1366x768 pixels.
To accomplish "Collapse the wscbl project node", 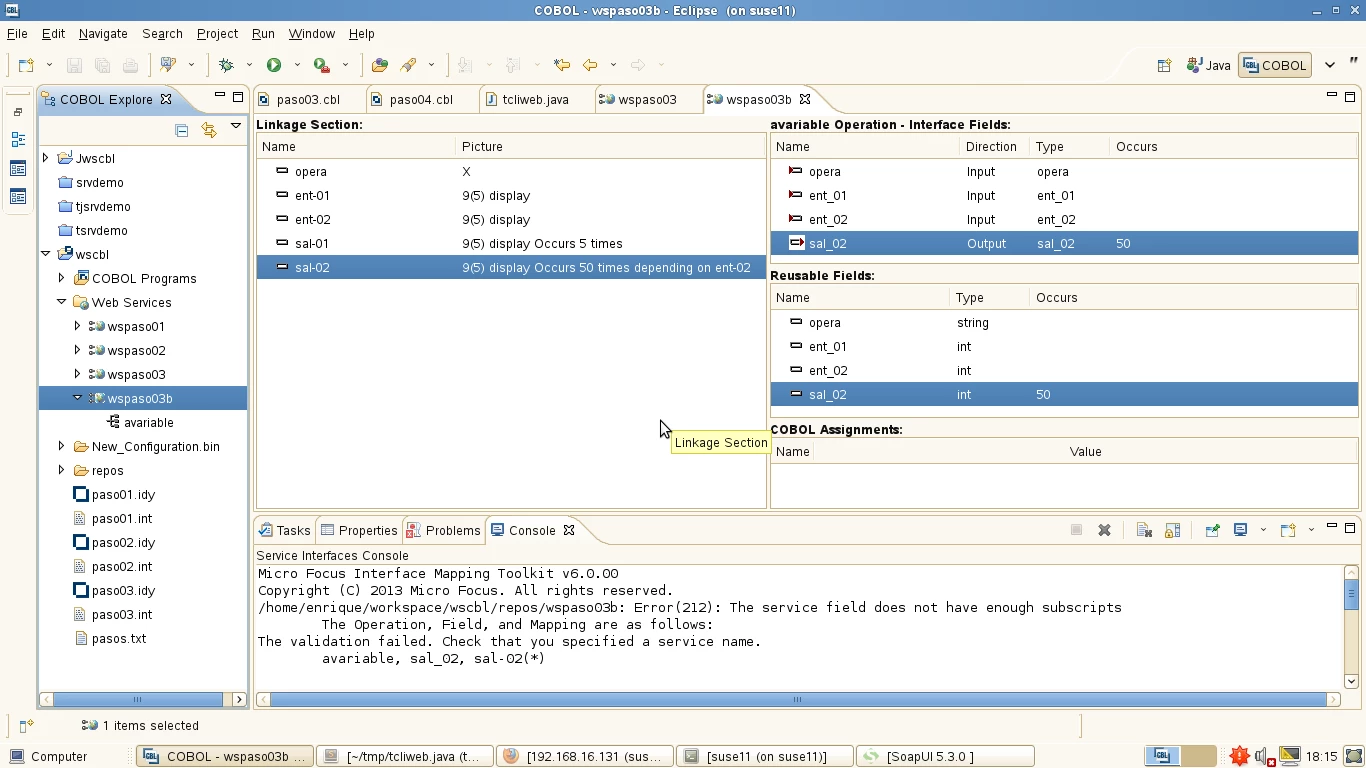I will click(45, 254).
